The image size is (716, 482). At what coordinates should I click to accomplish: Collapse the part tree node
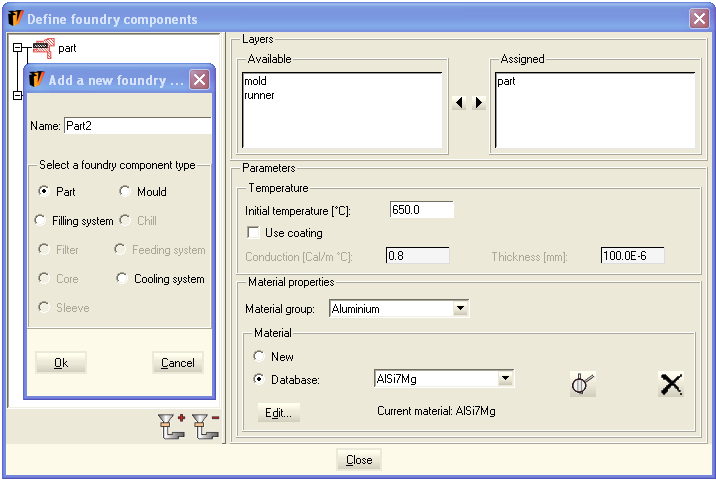[x=17, y=47]
